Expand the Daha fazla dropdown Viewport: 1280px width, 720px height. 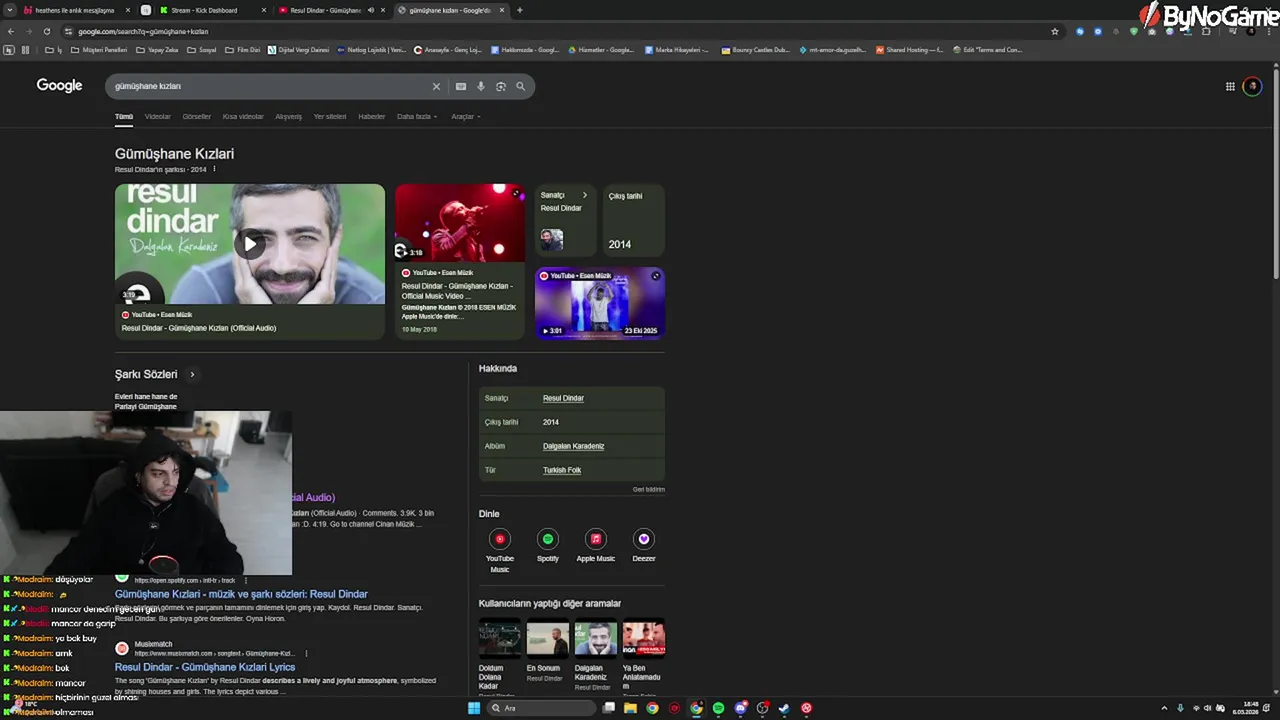(417, 116)
